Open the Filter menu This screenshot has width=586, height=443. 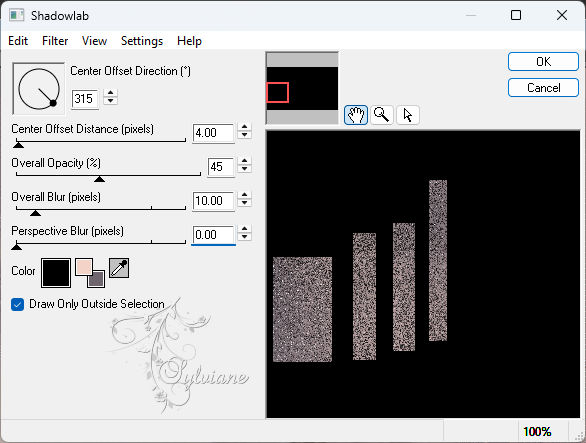[x=55, y=41]
